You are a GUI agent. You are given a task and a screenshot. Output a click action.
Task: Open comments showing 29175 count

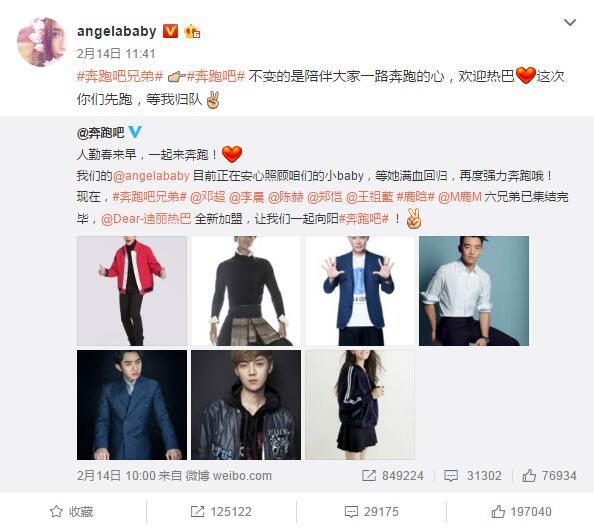coord(371,512)
